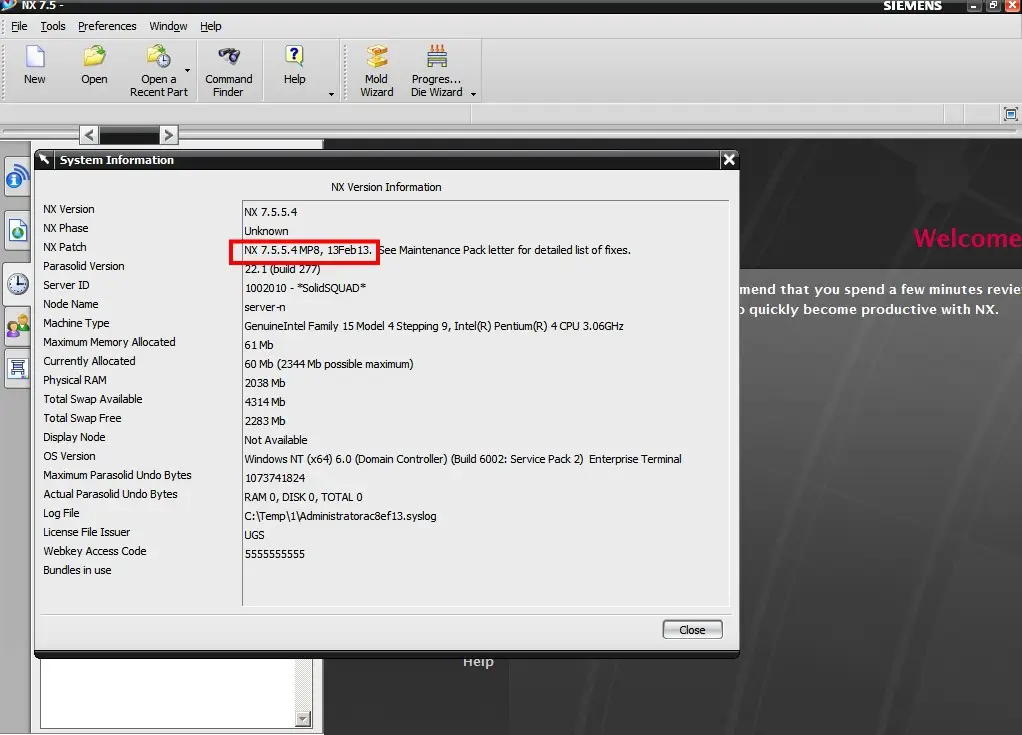The image size is (1022, 735).
Task: Click the right scroll arrow button
Action: 168,135
